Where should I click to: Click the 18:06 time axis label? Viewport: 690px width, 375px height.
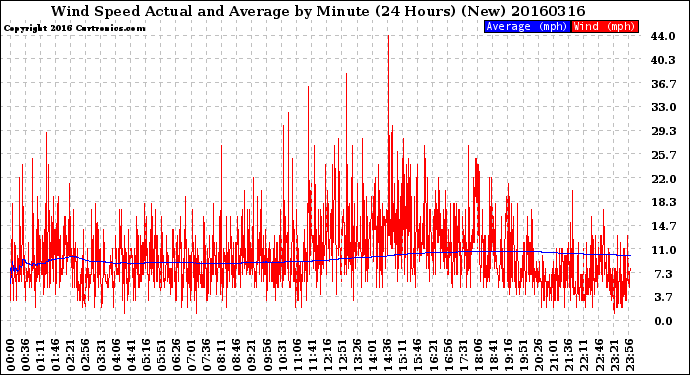tap(479, 355)
